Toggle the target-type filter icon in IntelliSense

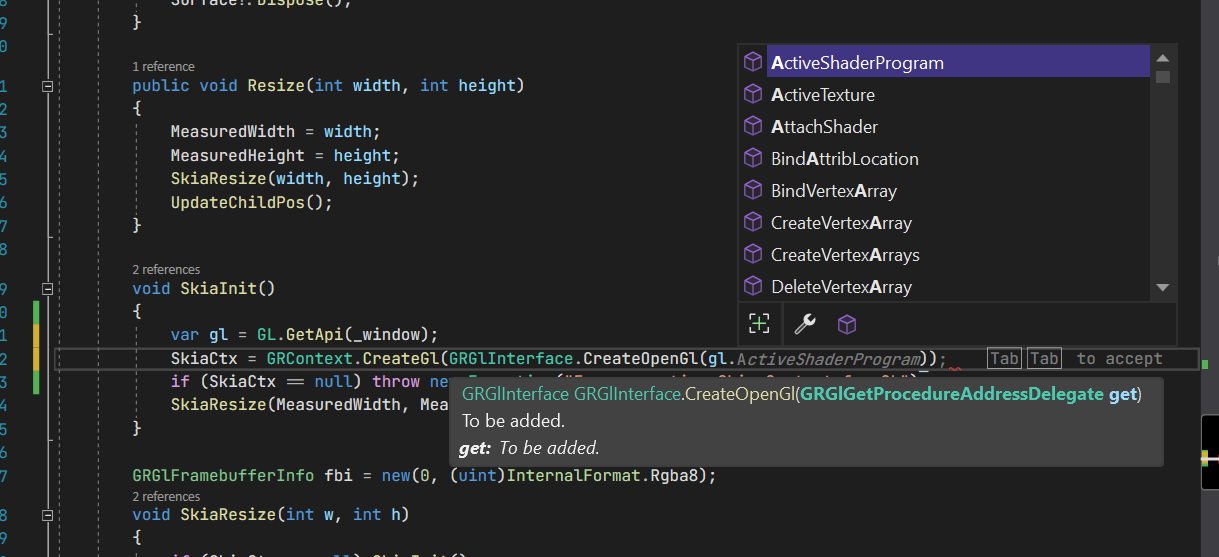[x=760, y=324]
